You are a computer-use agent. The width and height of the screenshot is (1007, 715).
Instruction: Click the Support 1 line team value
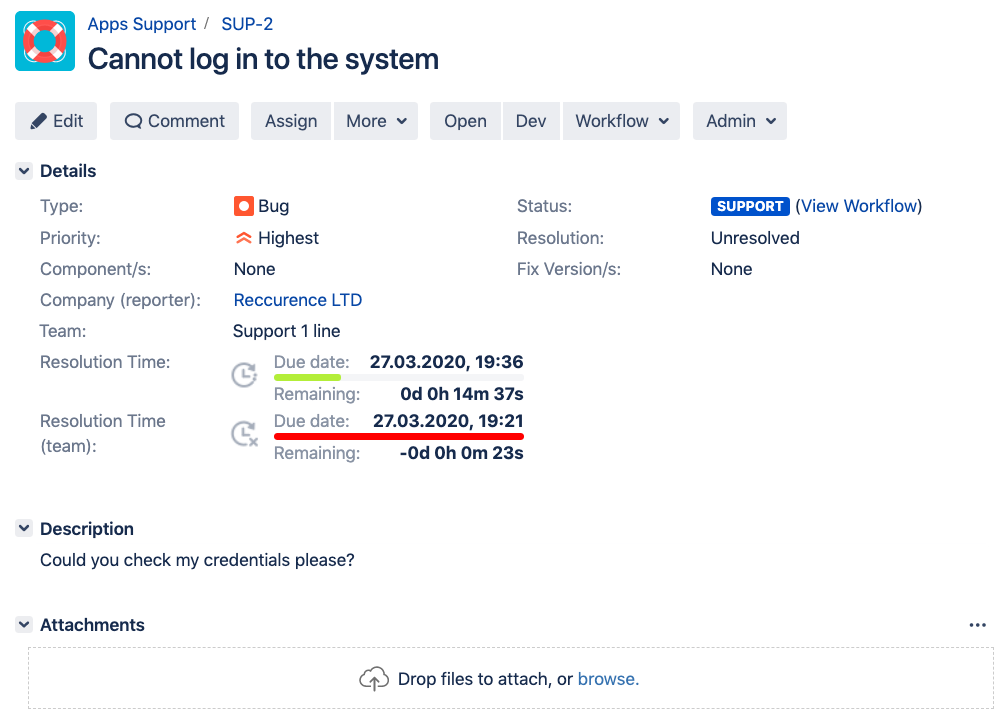(x=286, y=331)
